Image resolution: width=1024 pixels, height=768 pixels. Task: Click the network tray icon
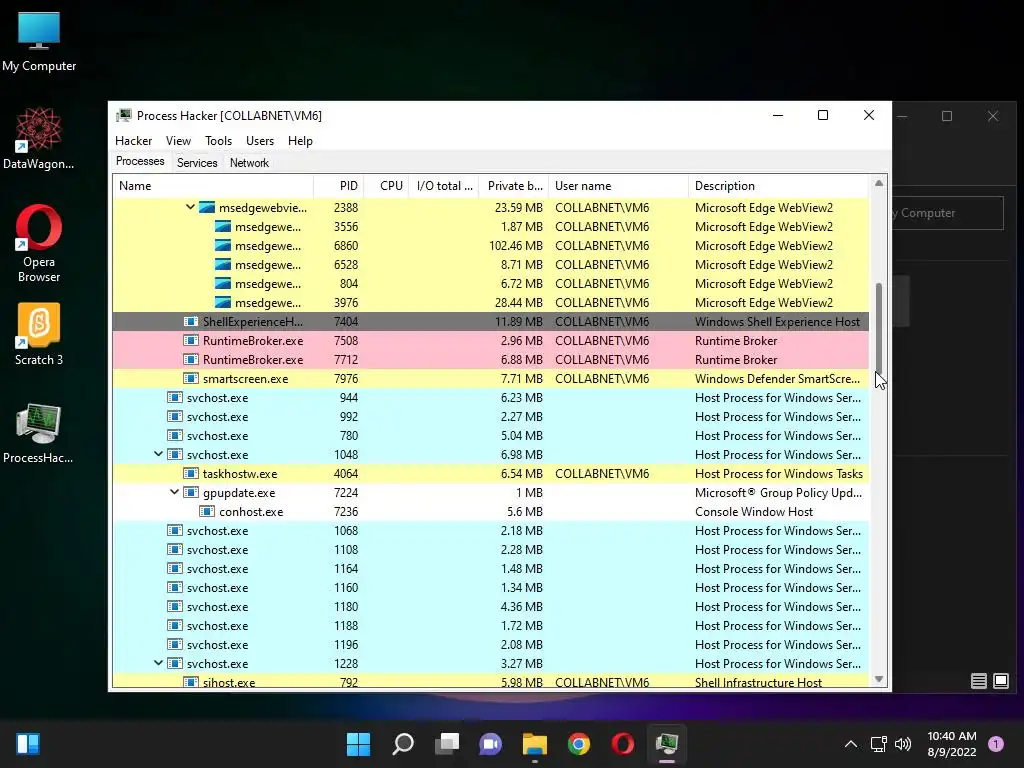click(878, 744)
